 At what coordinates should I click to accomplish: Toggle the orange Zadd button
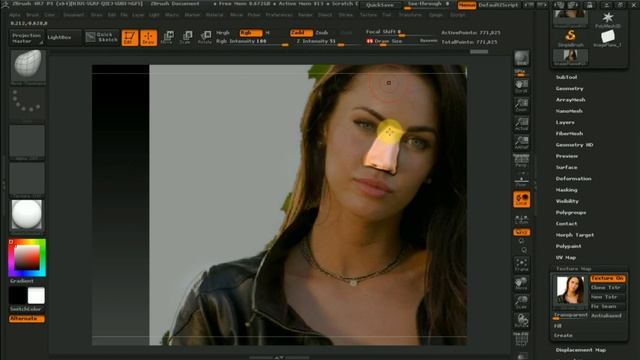pos(301,33)
